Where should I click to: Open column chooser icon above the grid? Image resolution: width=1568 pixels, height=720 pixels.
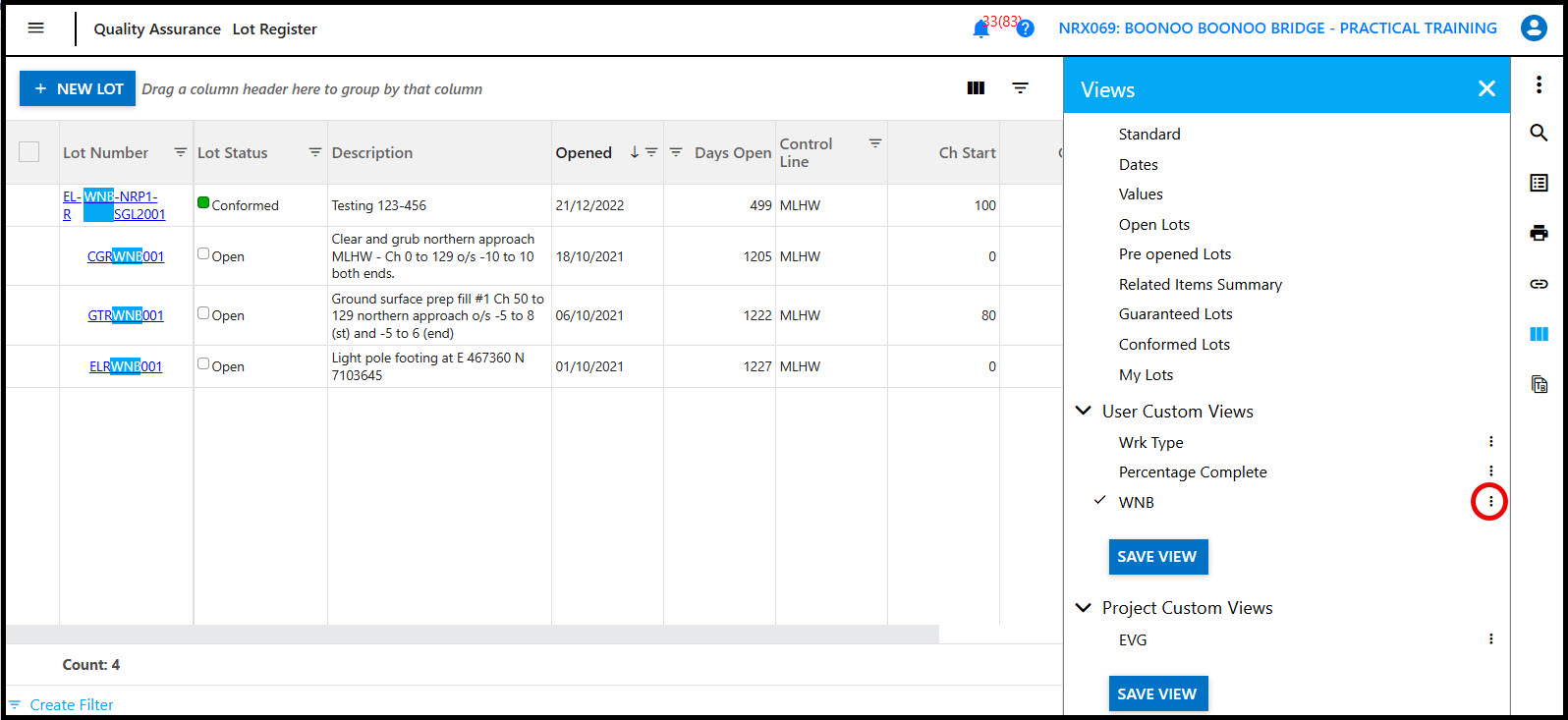[976, 88]
